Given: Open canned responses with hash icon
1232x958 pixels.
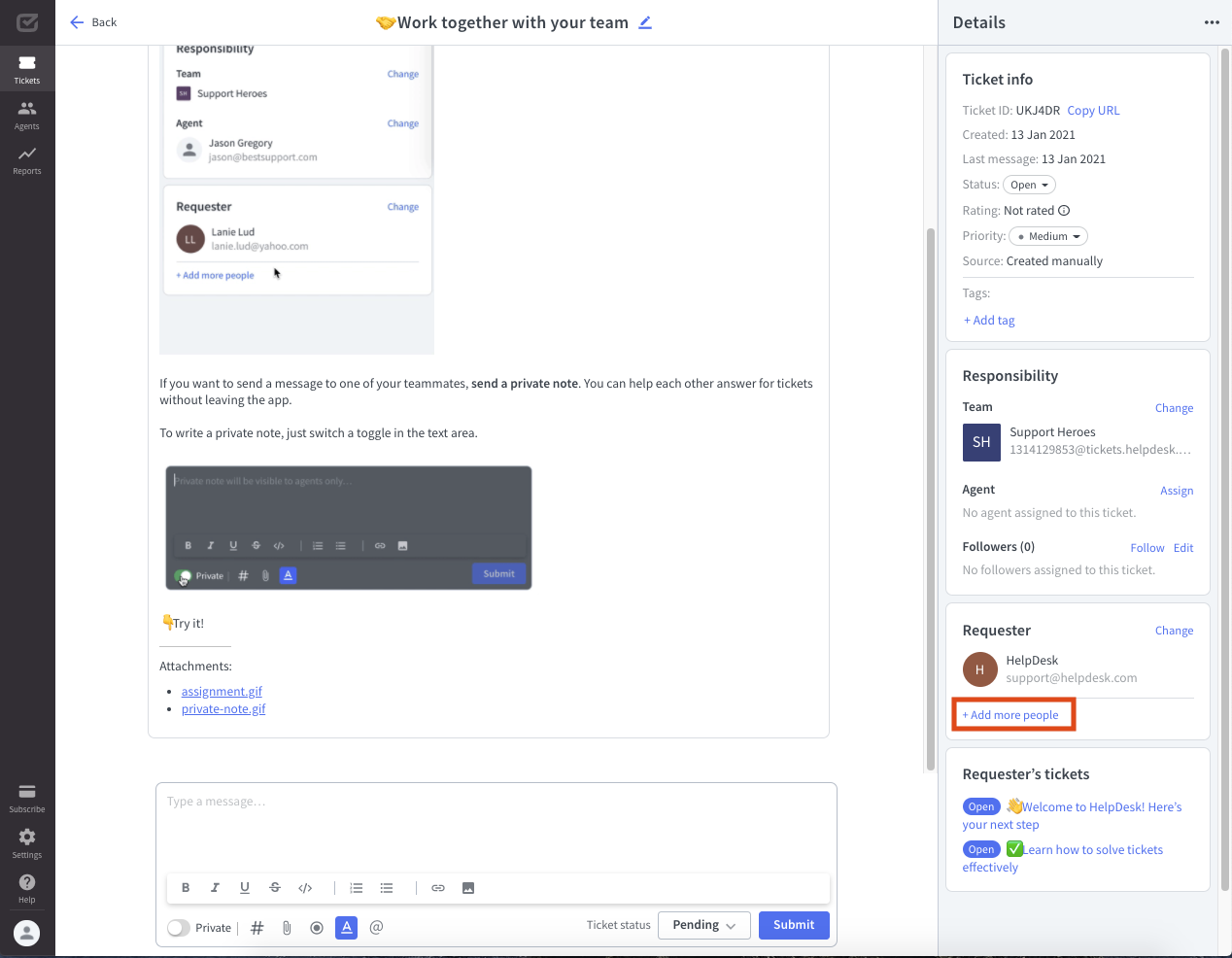Looking at the screenshot, I should (x=257, y=928).
